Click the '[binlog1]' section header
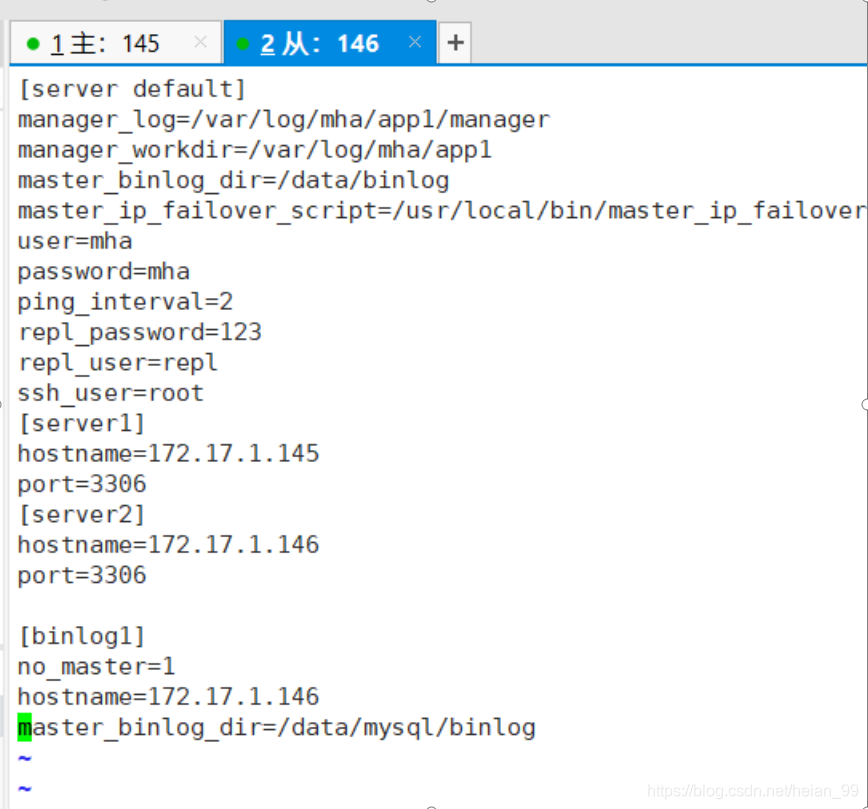This screenshot has height=809, width=868. point(82,636)
